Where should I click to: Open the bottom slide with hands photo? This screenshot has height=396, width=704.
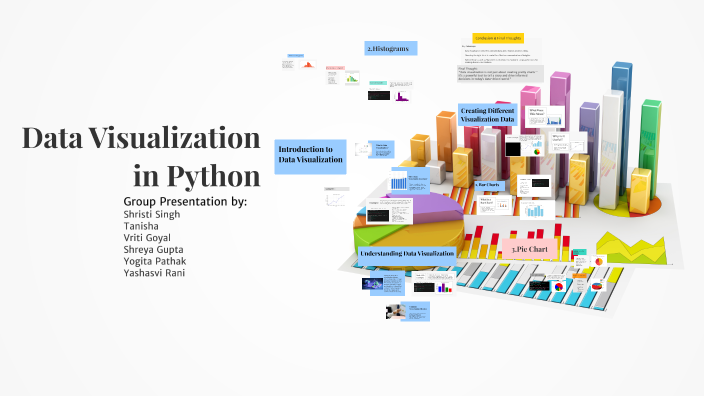(x=407, y=311)
